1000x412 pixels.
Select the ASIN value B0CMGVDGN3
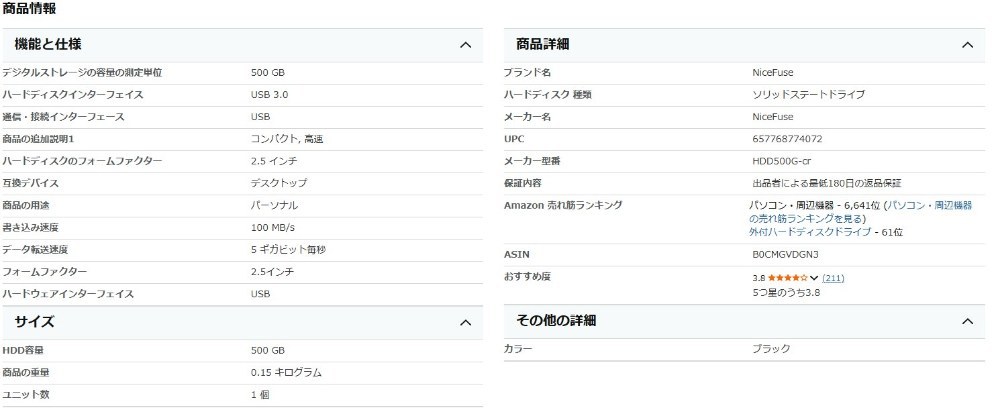785,255
